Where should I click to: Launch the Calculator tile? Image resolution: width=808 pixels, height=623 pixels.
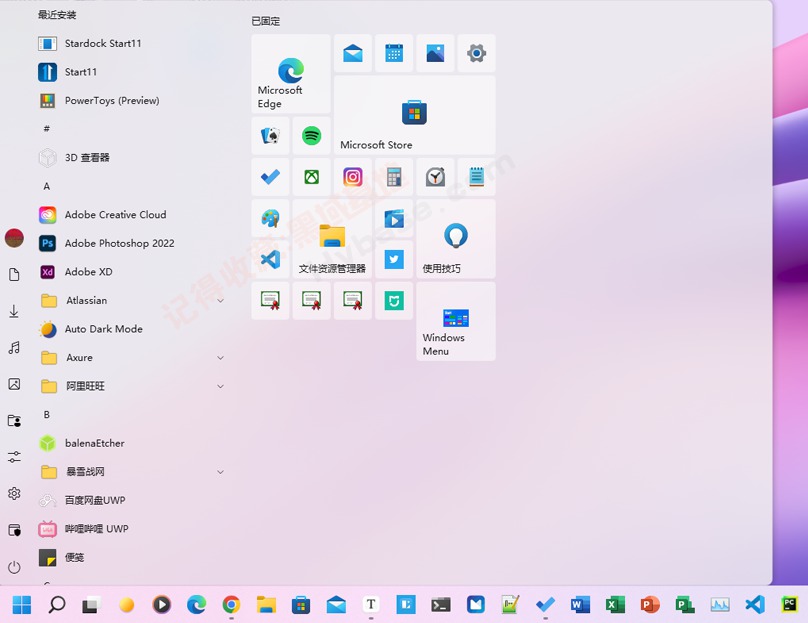point(393,176)
